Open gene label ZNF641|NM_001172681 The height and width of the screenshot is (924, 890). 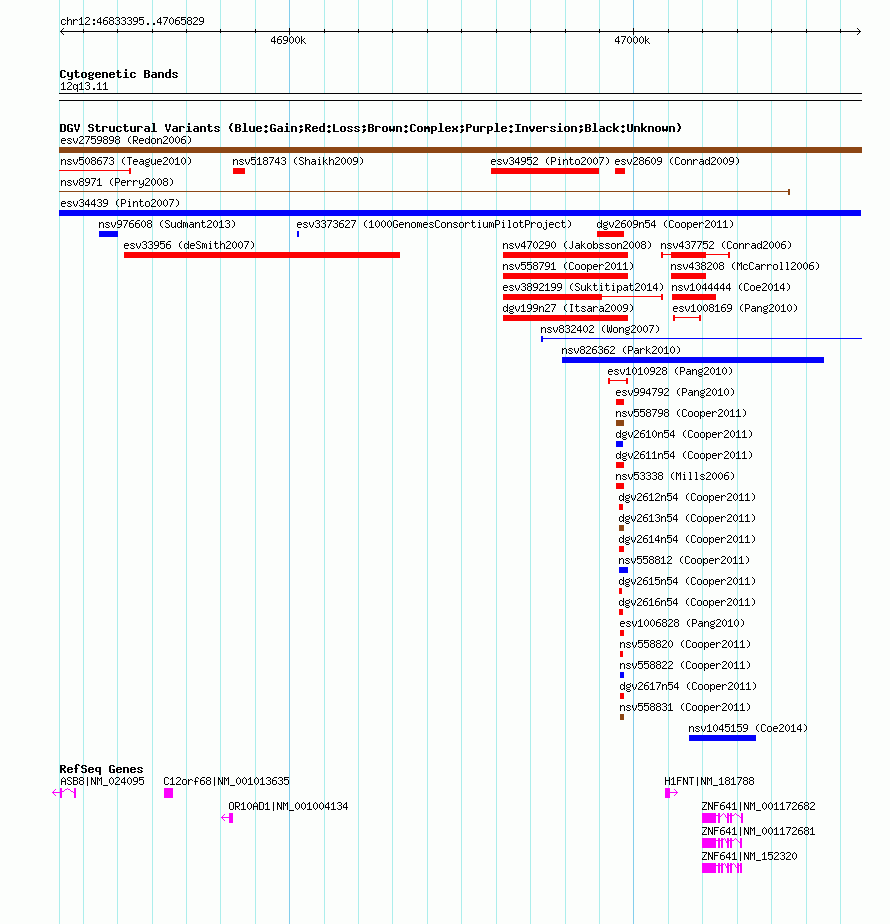[x=759, y=831]
